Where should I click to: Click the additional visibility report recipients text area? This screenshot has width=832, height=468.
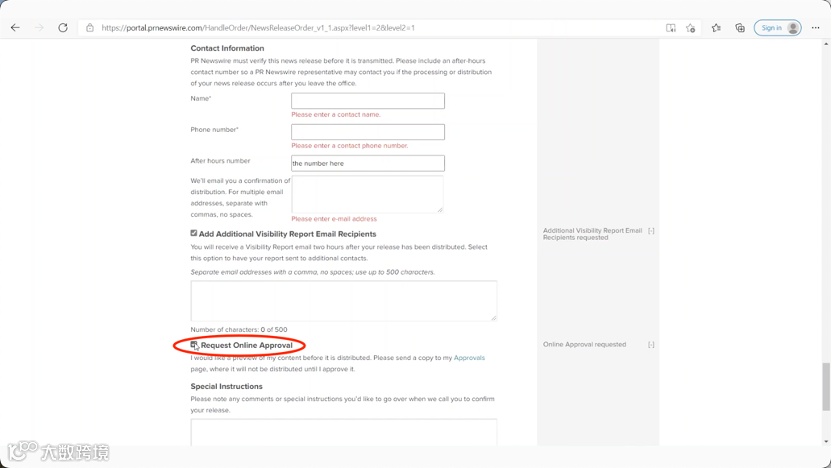tap(344, 301)
